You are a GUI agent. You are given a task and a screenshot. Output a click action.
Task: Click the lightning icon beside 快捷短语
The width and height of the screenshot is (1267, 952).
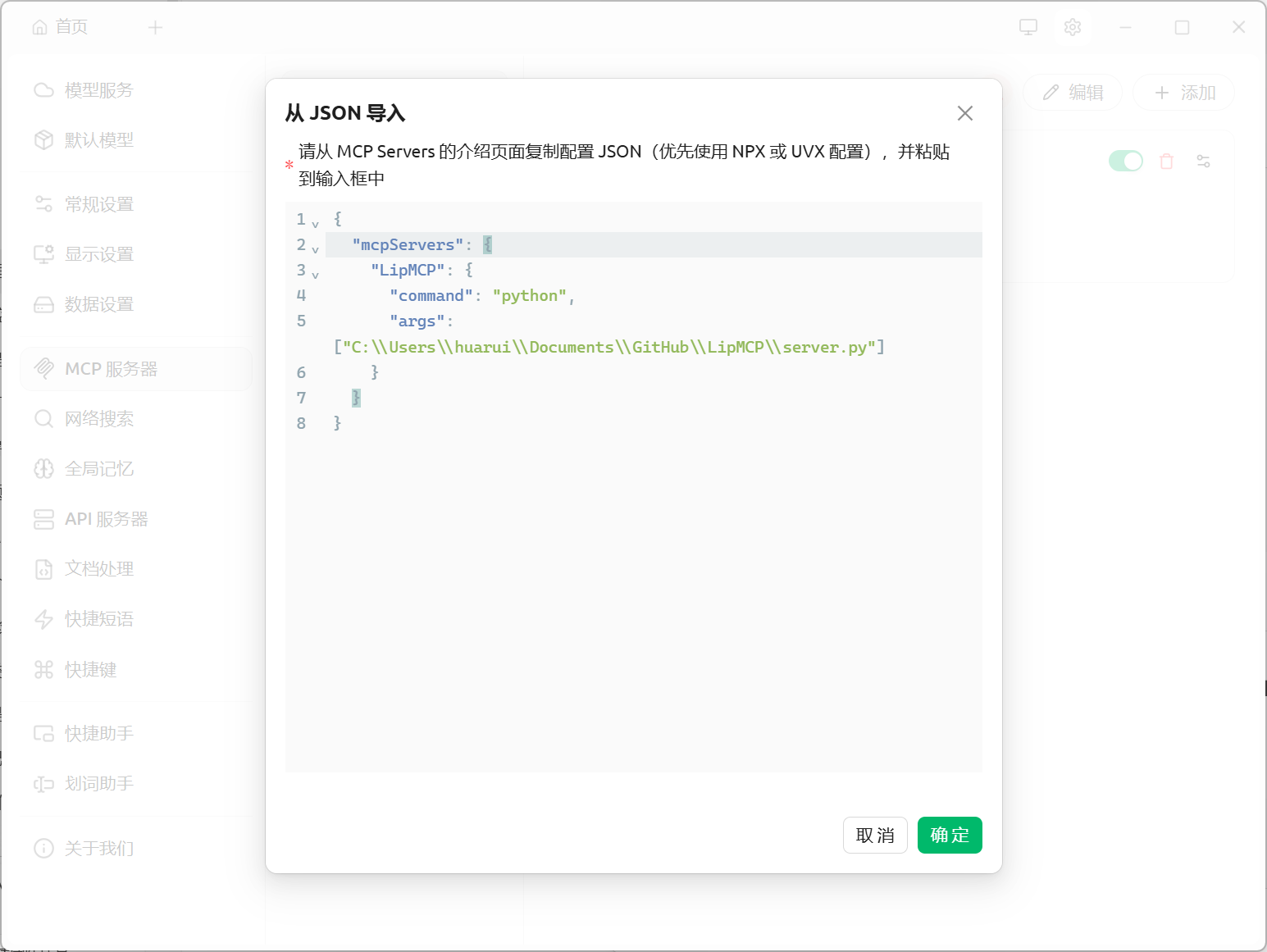43,619
